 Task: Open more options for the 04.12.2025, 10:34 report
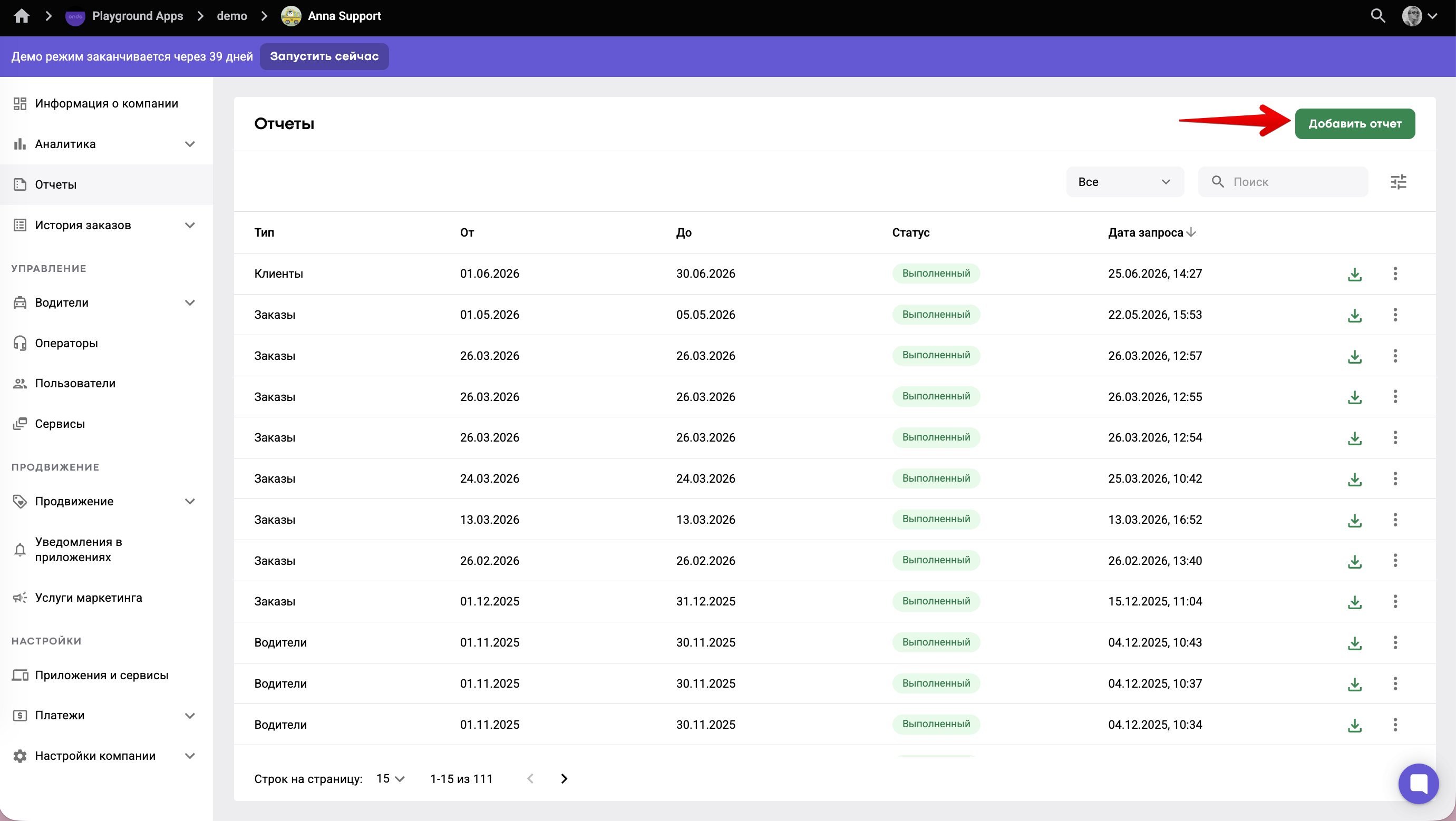tap(1395, 725)
